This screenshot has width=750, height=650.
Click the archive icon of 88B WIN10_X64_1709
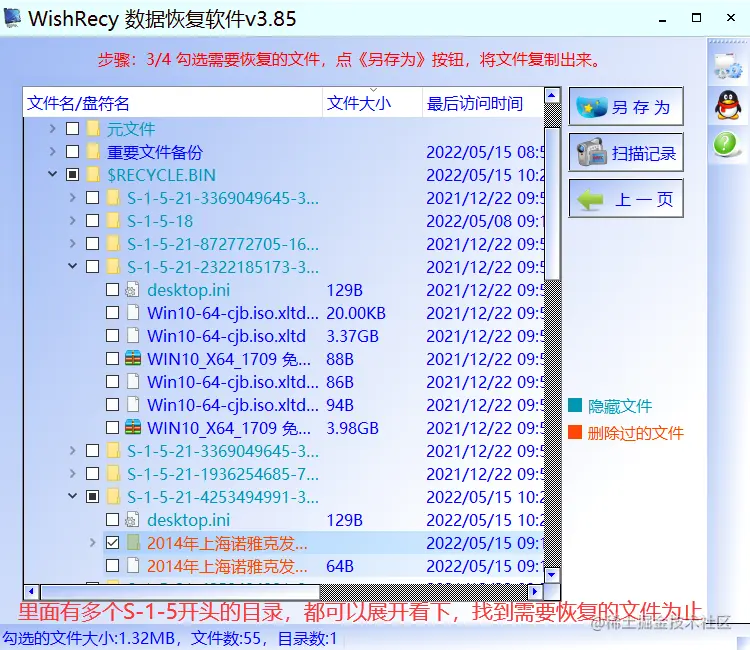[133, 358]
